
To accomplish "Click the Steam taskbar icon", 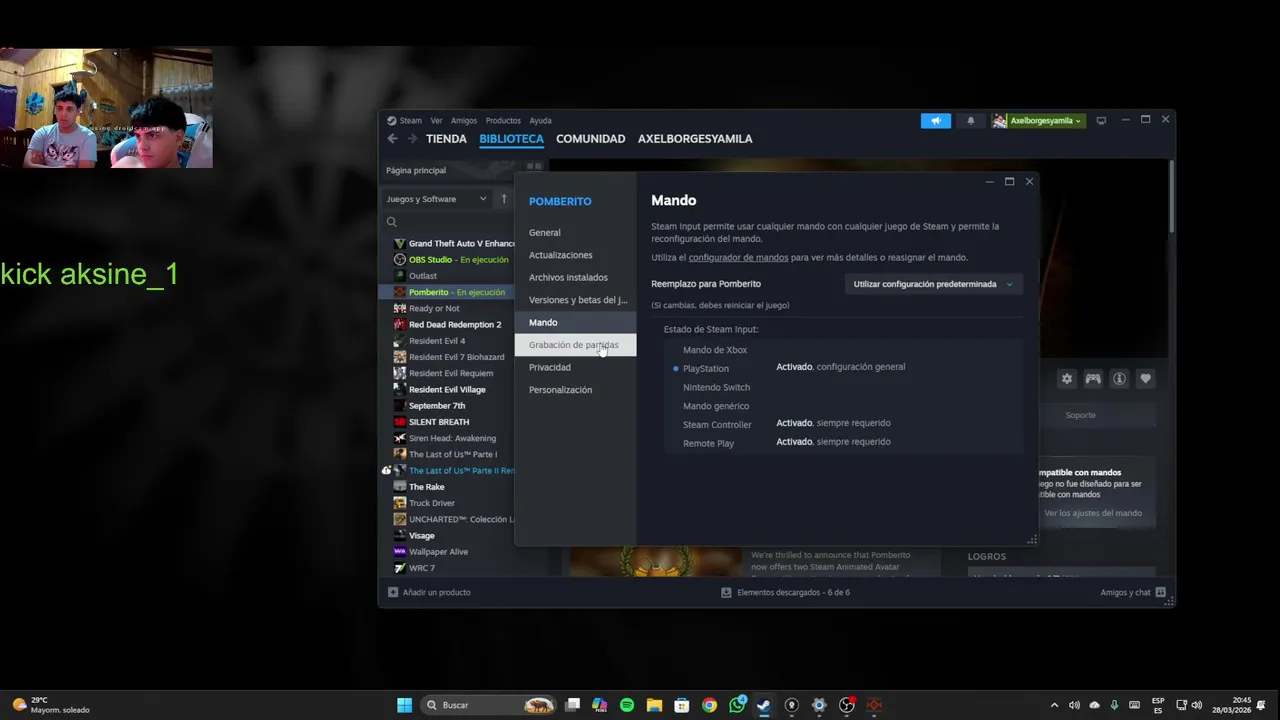I will [x=764, y=705].
